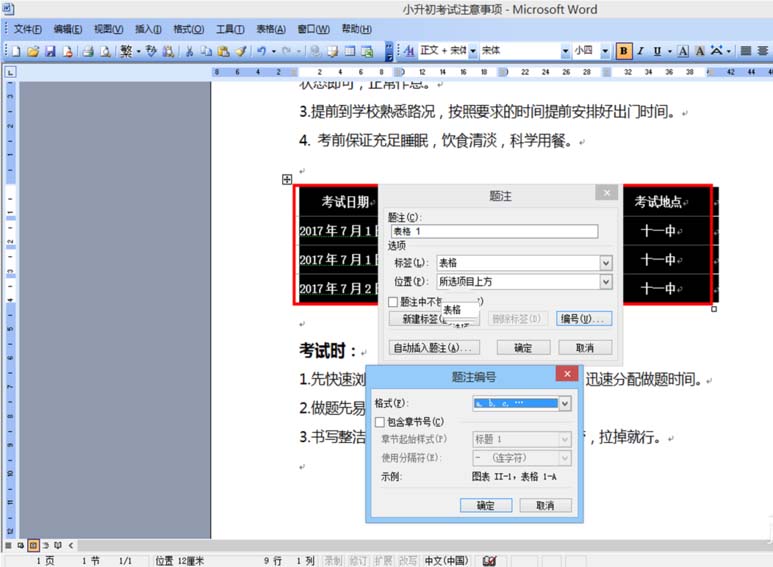The height and width of the screenshot is (567, 773).
Task: Click the Print icon in the toolbar
Action: point(87,51)
